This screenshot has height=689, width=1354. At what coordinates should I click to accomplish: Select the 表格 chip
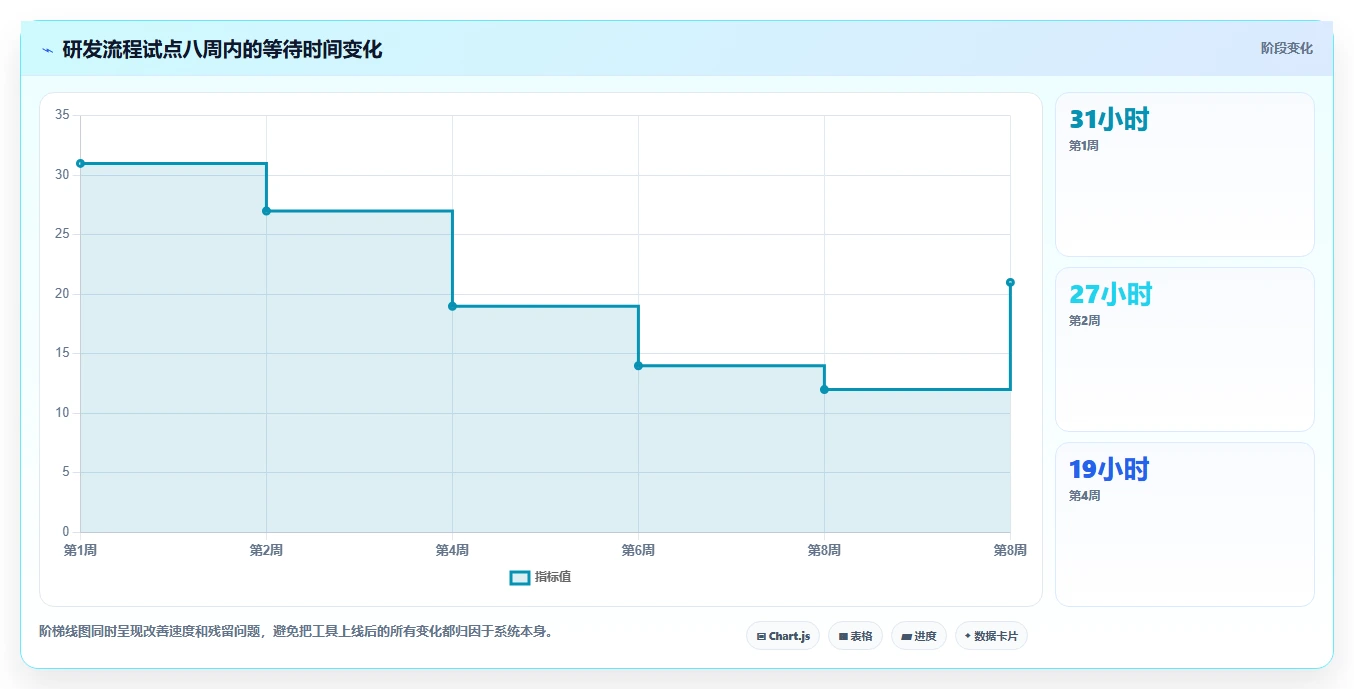(x=855, y=636)
